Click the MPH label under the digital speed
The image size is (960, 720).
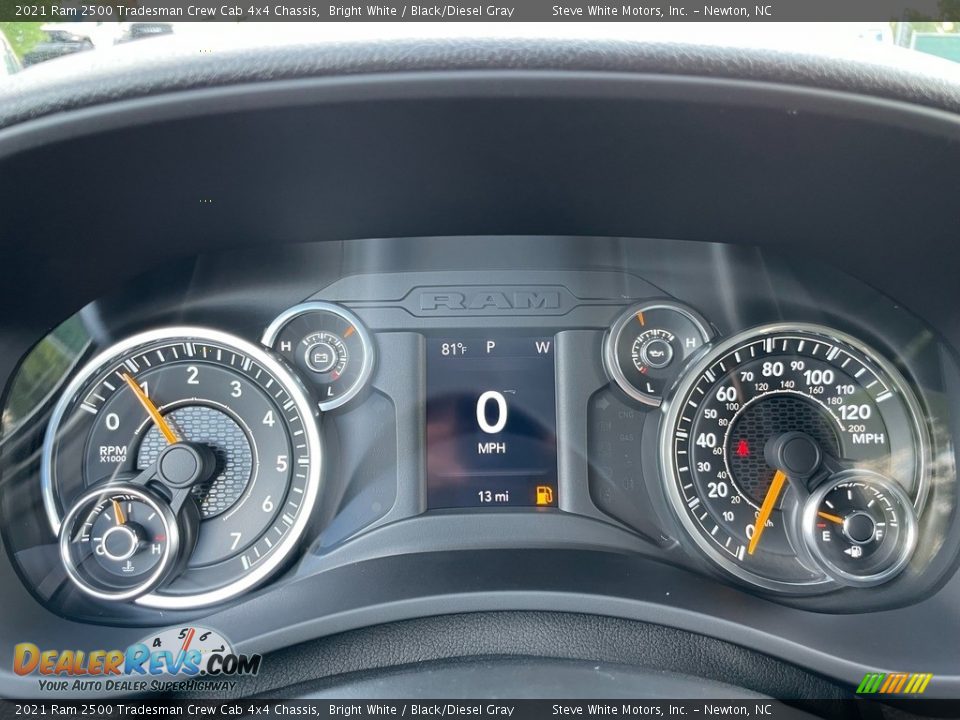[492, 448]
